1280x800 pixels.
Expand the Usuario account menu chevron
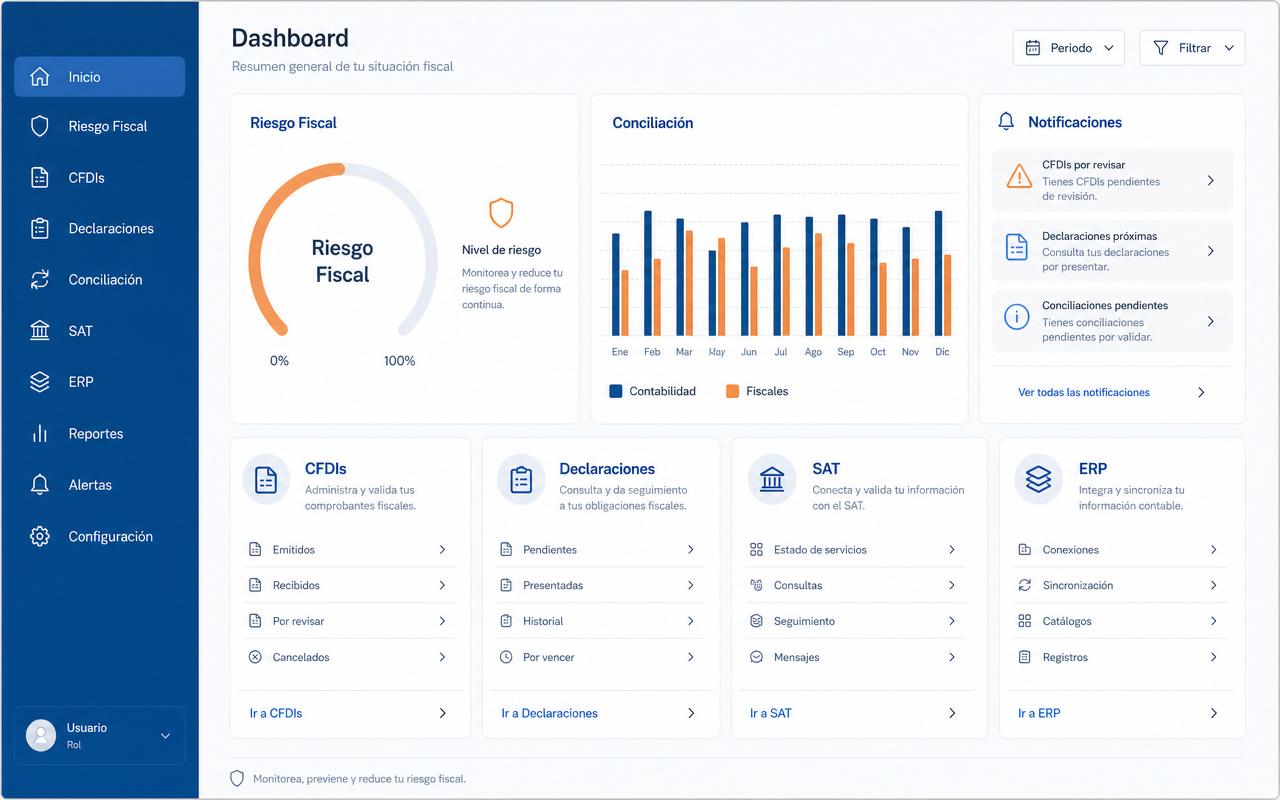coord(166,736)
